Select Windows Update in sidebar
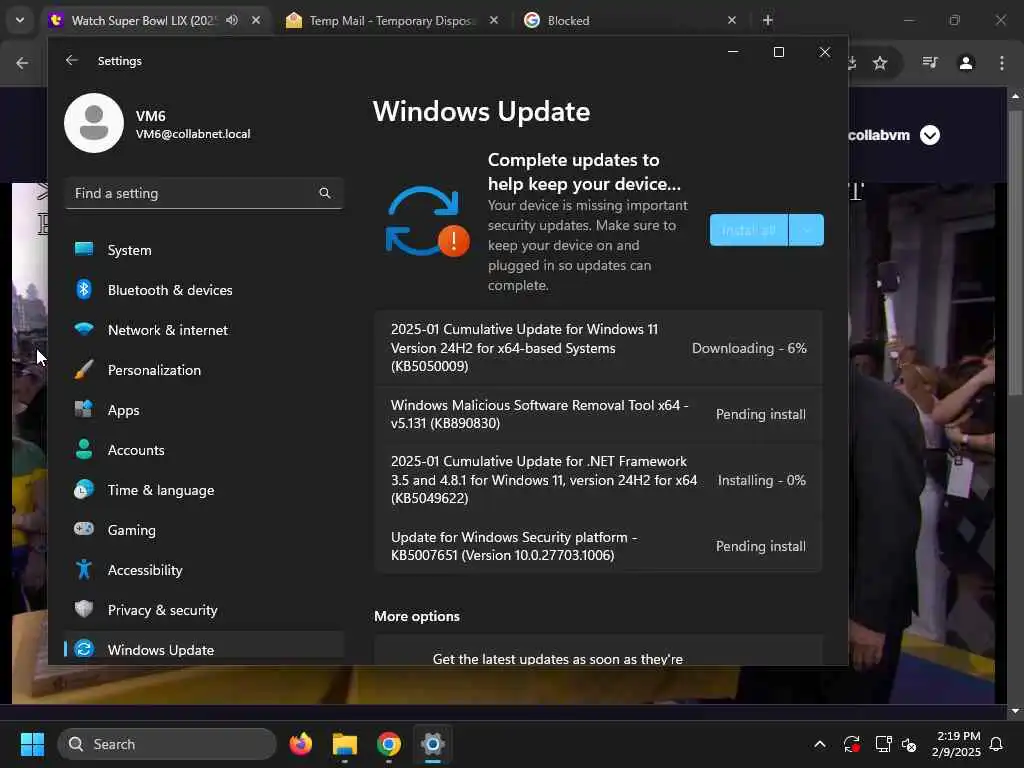The height and width of the screenshot is (768, 1024). pyautogui.click(x=204, y=649)
